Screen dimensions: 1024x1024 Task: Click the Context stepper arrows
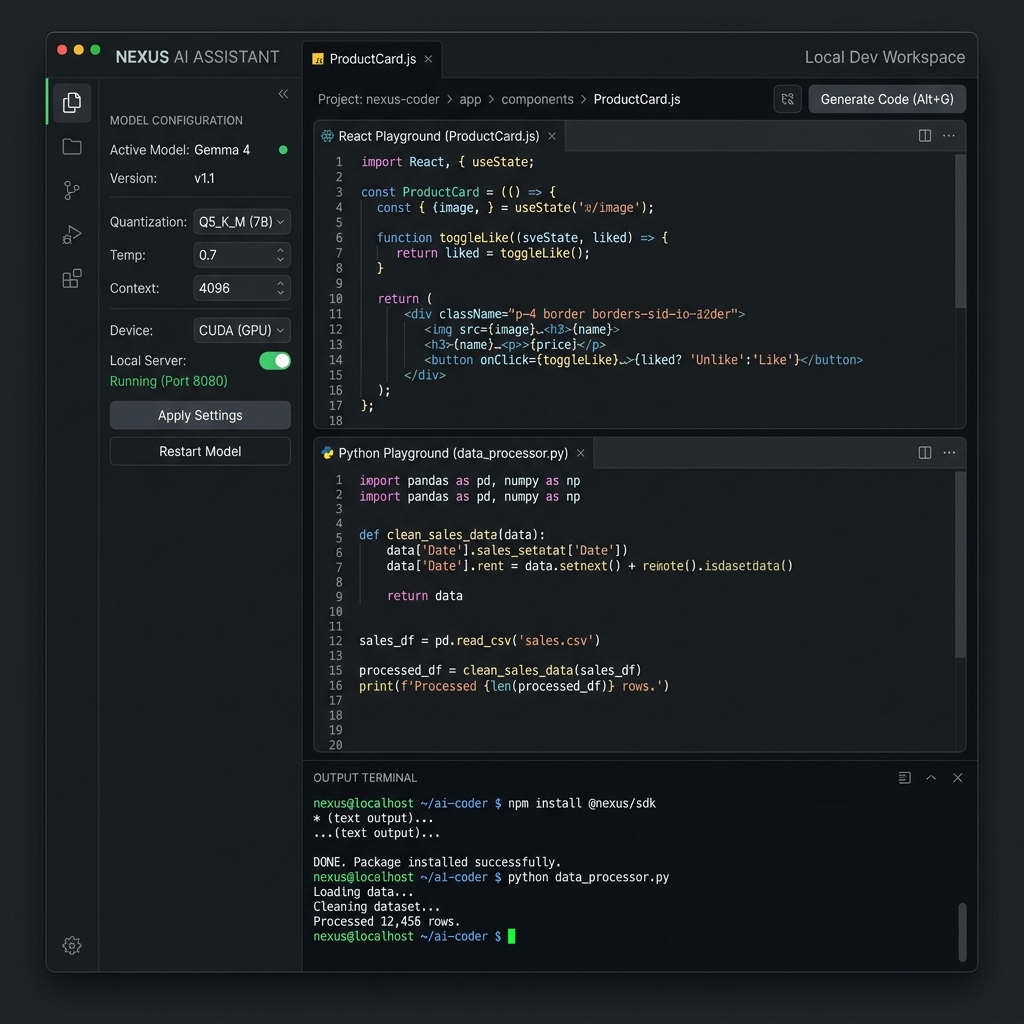pyautogui.click(x=280, y=288)
